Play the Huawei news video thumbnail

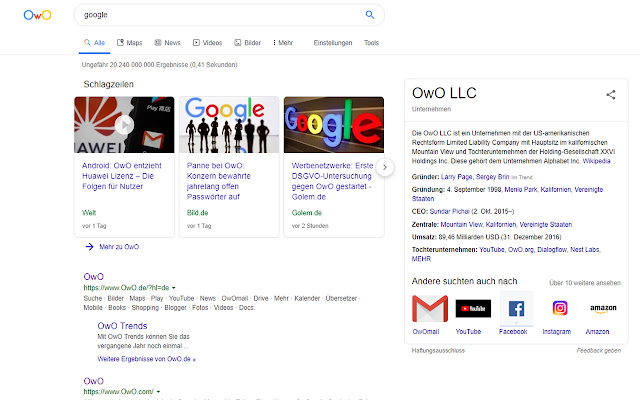[x=124, y=124]
